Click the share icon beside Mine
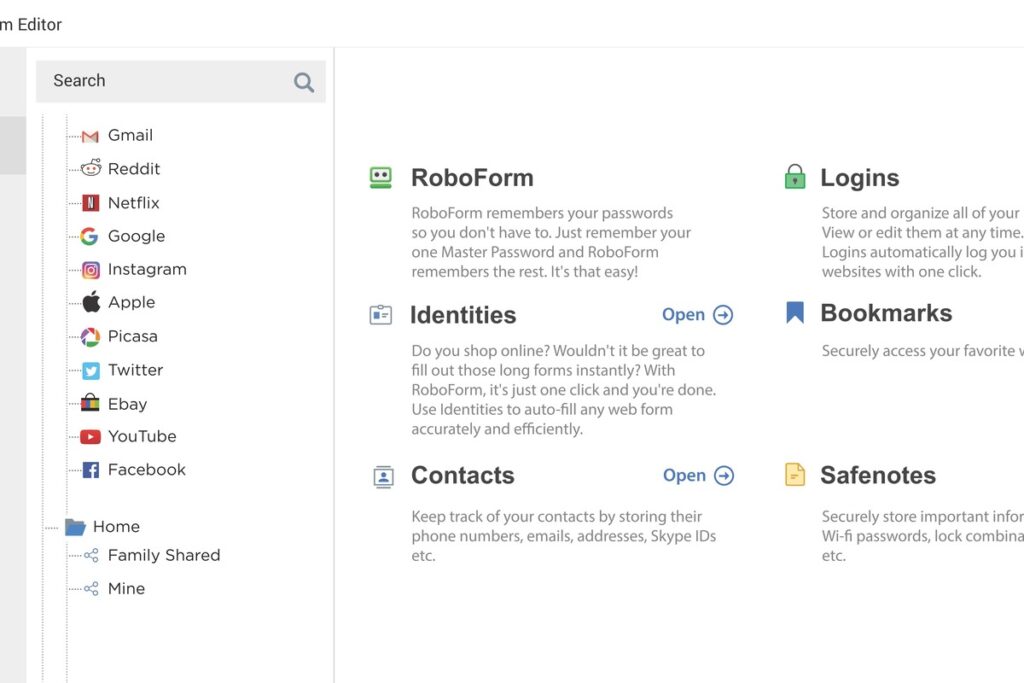The image size is (1024, 683). click(91, 588)
